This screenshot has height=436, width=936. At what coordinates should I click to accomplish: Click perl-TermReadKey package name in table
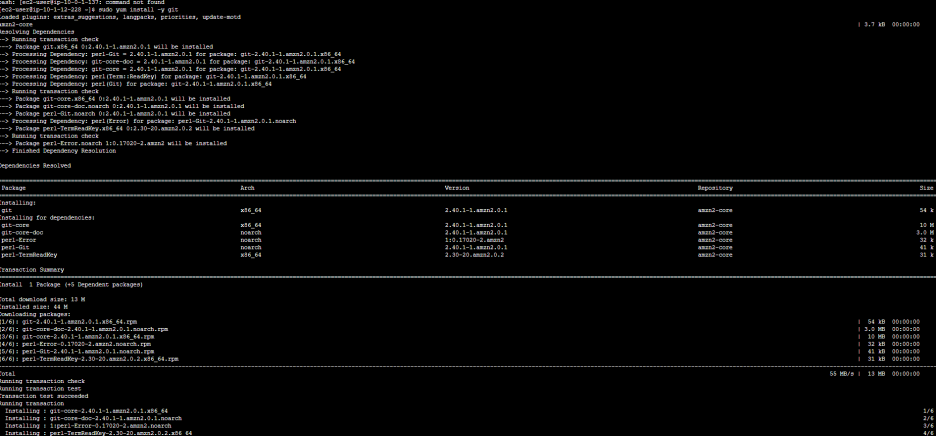pyautogui.click(x=29, y=255)
